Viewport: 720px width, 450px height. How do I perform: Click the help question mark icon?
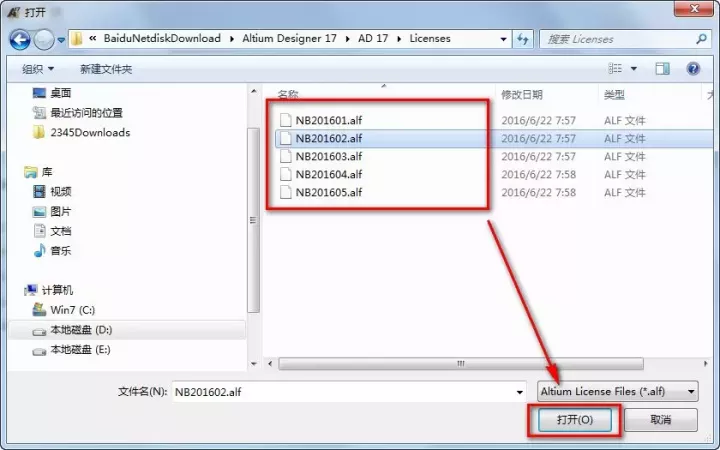click(x=692, y=69)
